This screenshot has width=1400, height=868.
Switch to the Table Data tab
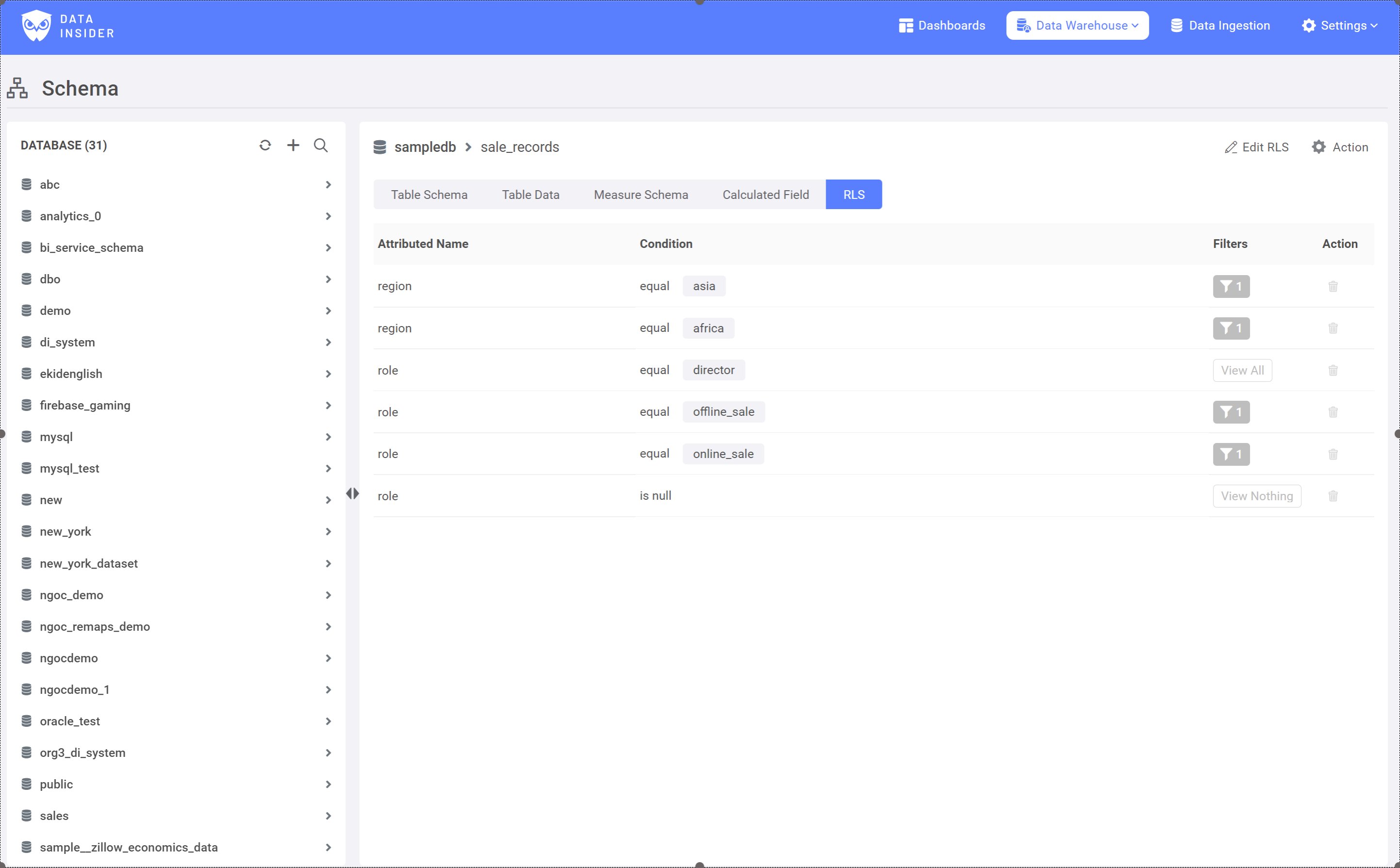coord(530,195)
